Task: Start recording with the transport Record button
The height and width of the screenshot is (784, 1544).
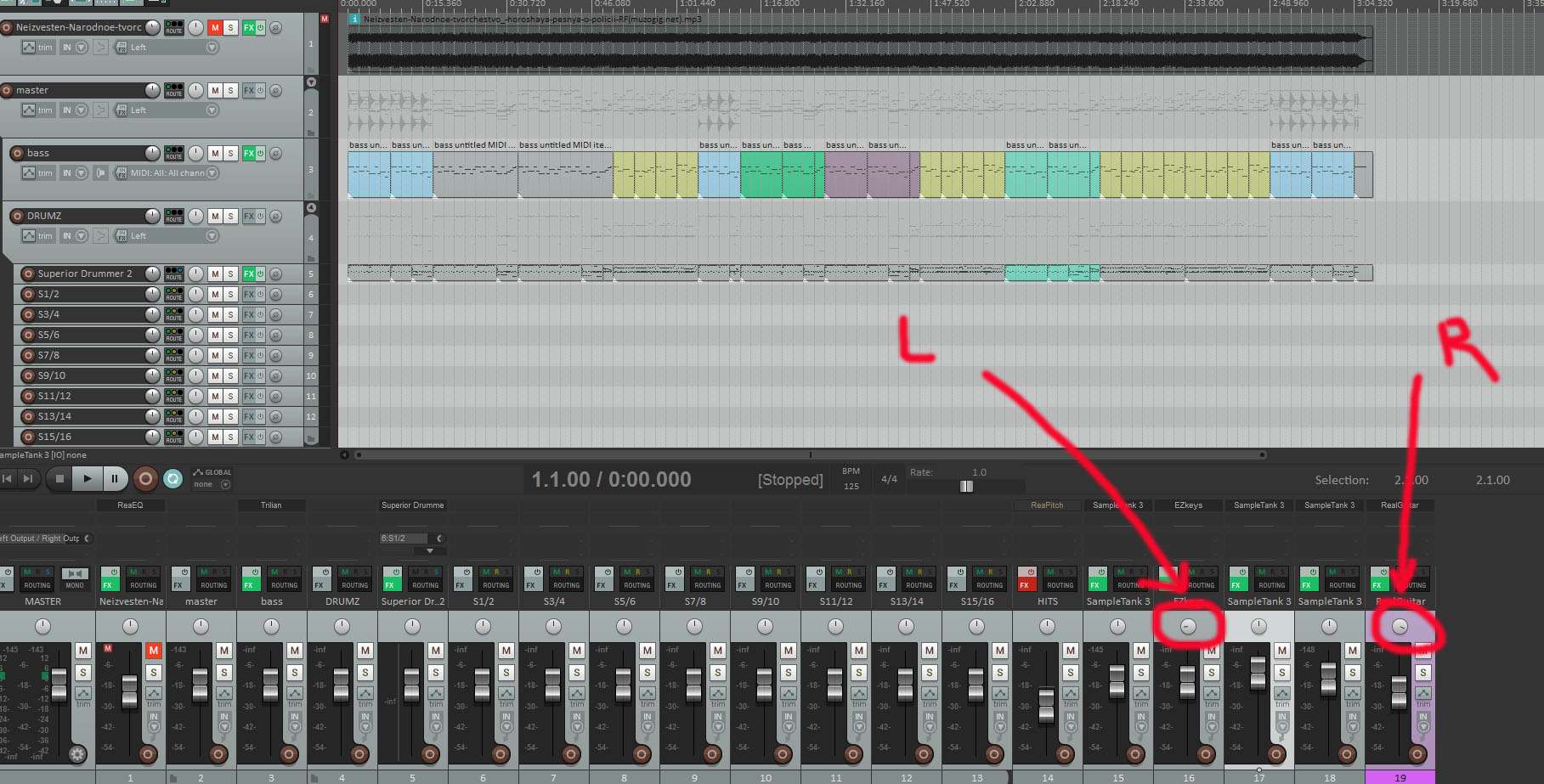Action: pyautogui.click(x=145, y=479)
